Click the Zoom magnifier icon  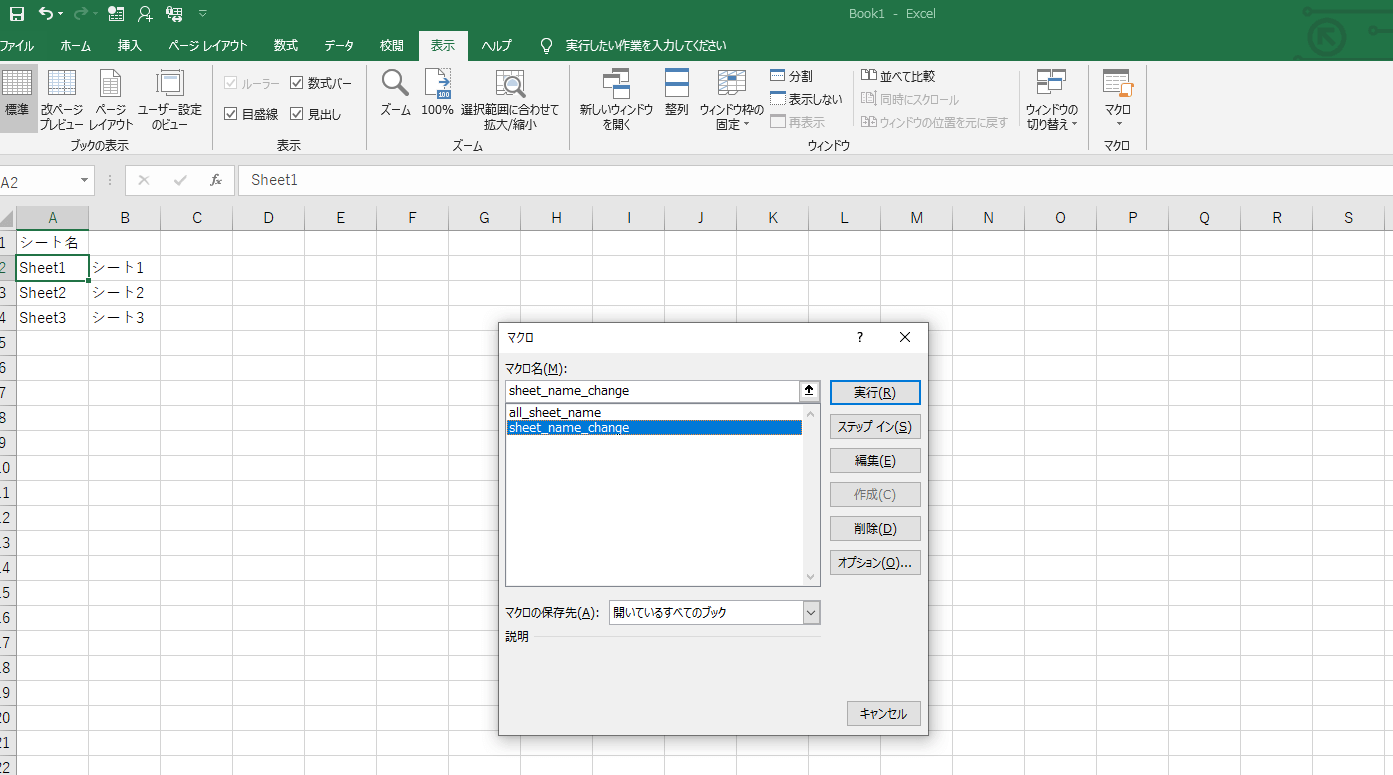pos(395,83)
